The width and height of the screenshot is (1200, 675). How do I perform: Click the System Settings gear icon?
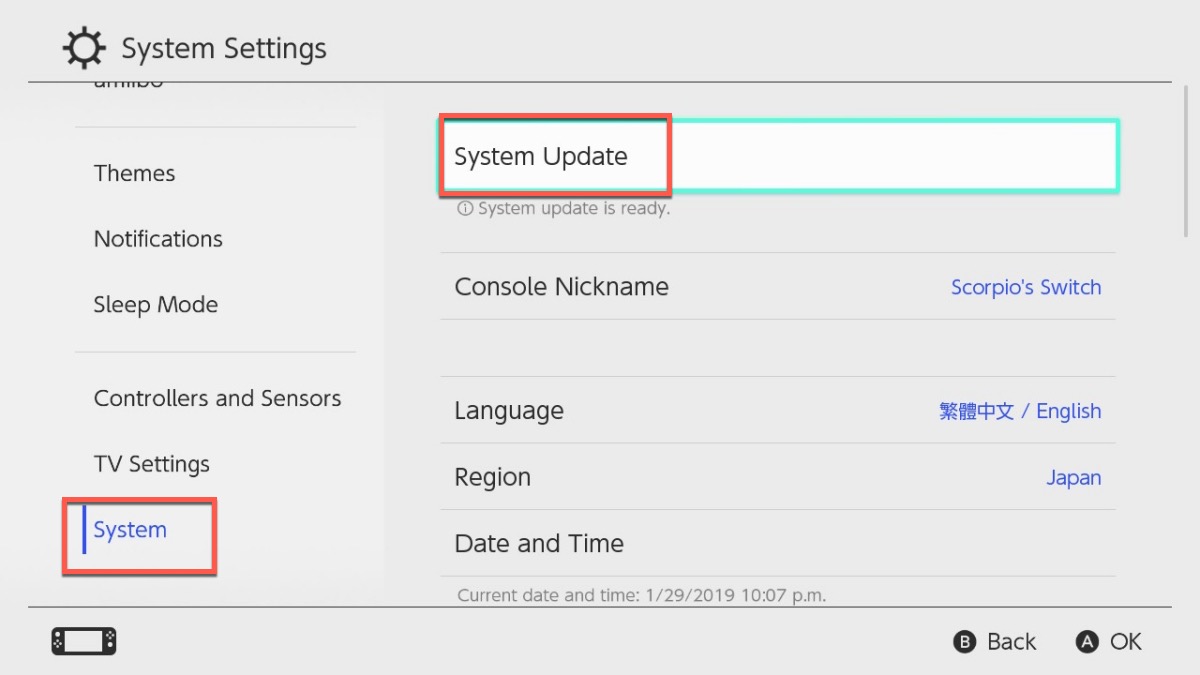(83, 48)
